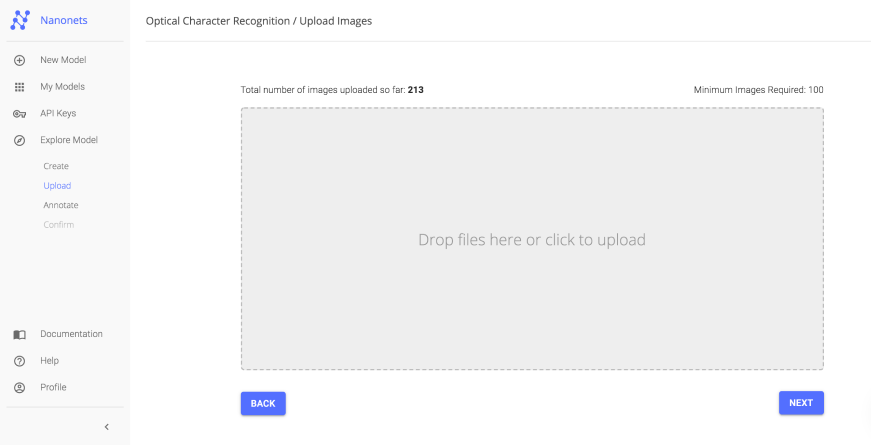The image size is (871, 445).
Task: Select the Upload step in sidebar
Action: (x=57, y=186)
